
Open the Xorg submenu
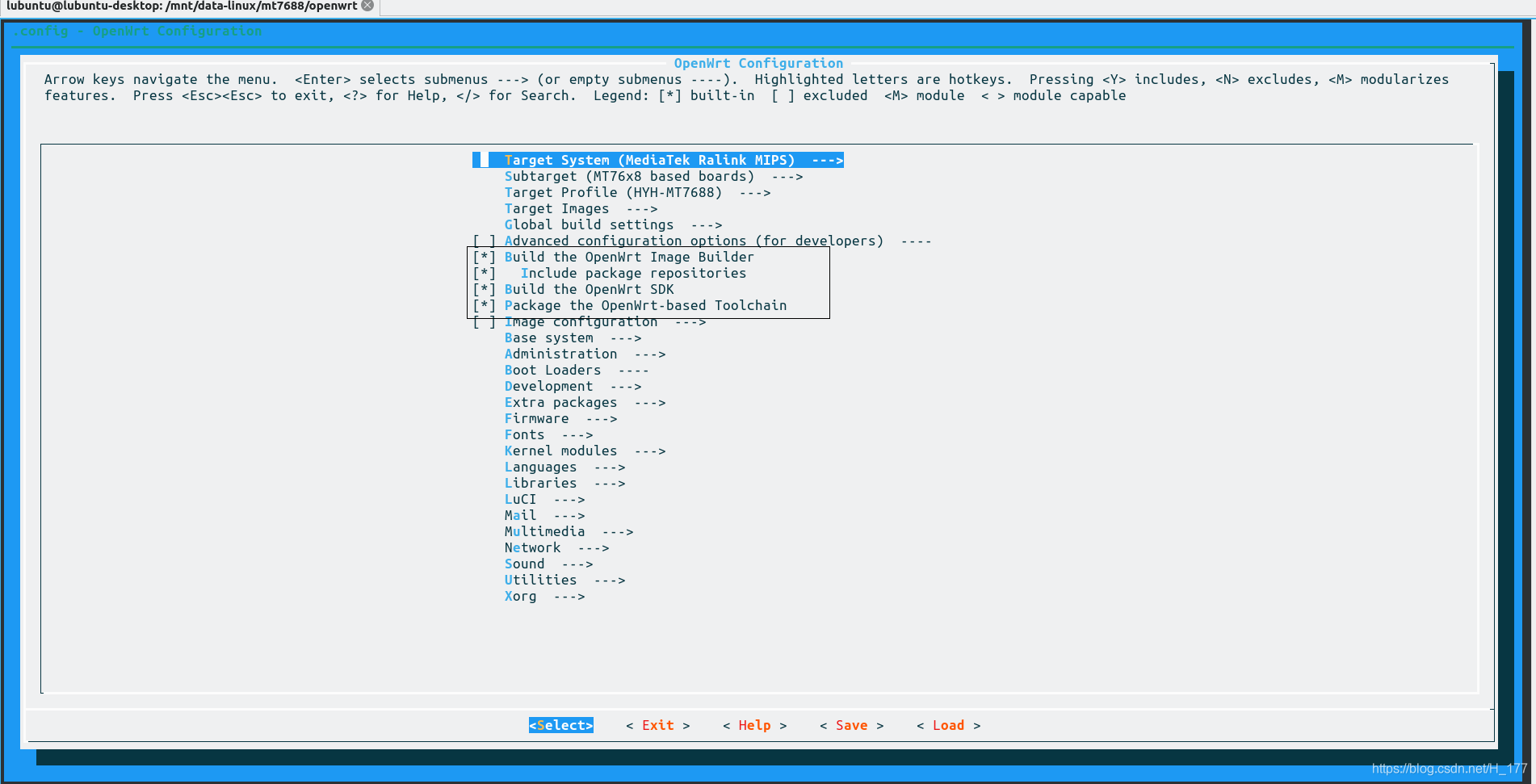click(x=545, y=596)
